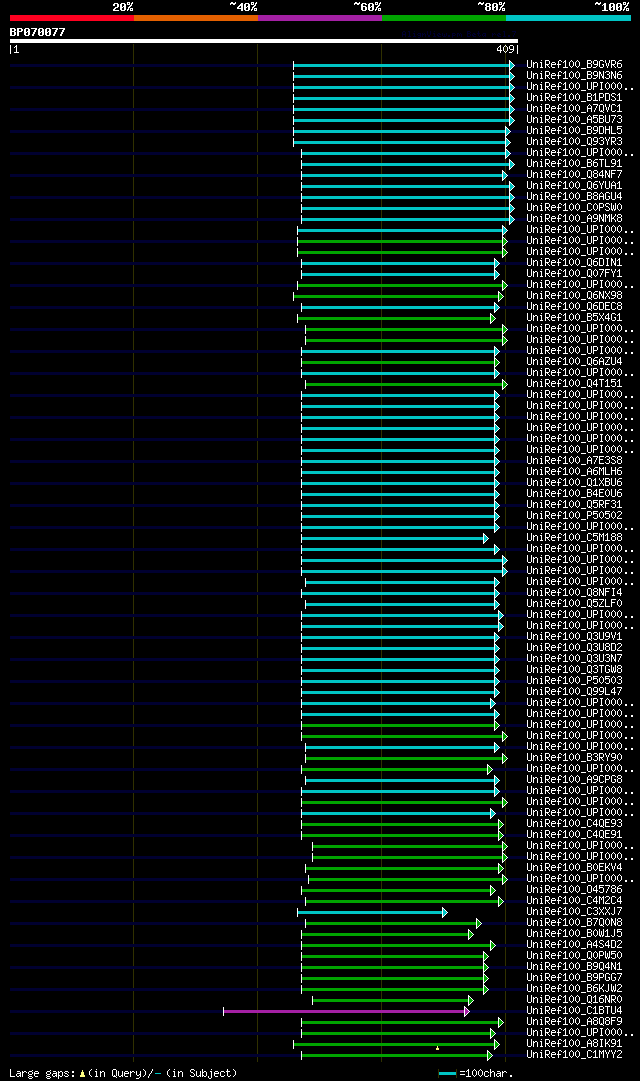The width and height of the screenshot is (640, 1081).
Task: Select the UniRef100_Q84NF7 label
Action: tap(574, 175)
